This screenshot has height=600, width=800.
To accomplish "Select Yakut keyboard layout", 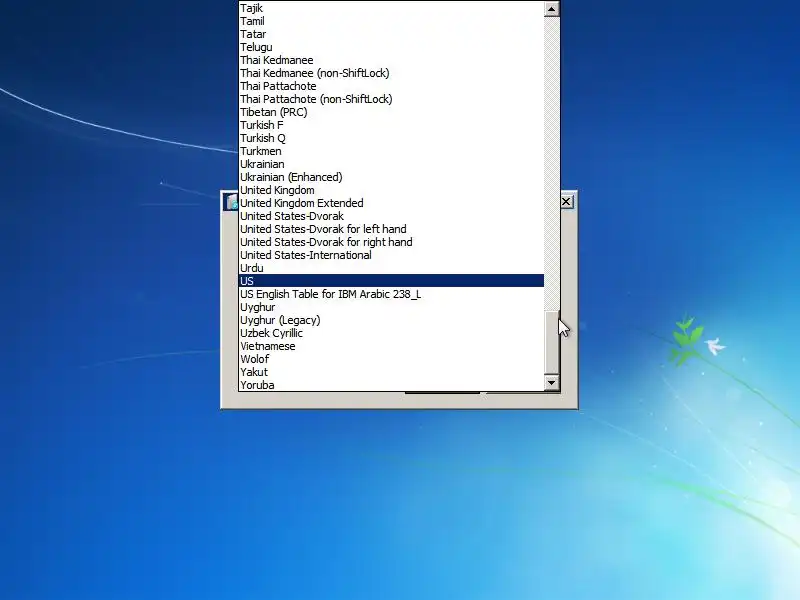I will coord(391,372).
